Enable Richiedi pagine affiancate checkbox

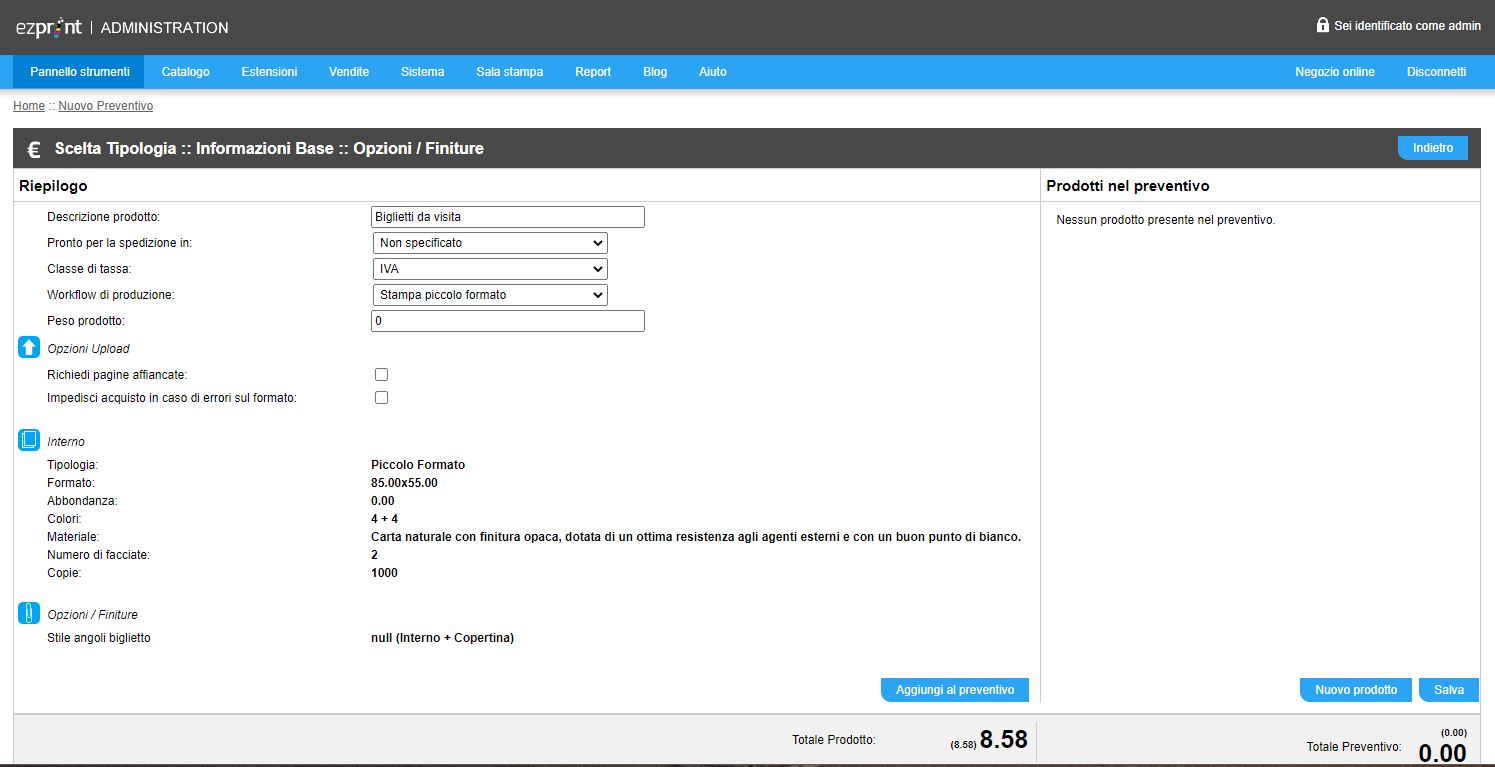[381, 374]
